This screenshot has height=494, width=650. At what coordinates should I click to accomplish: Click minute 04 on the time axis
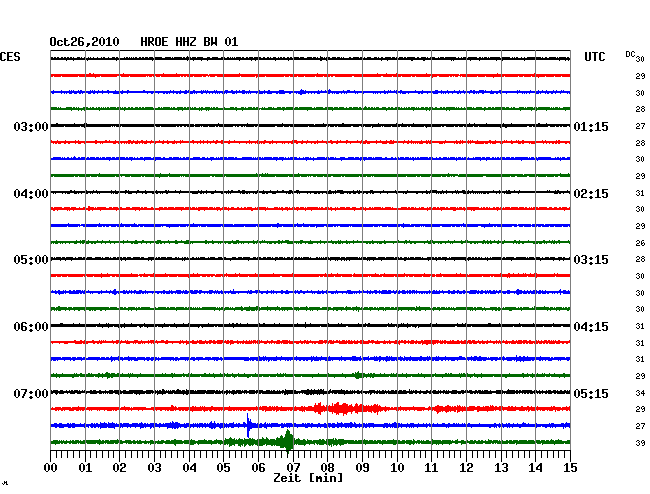189,468
